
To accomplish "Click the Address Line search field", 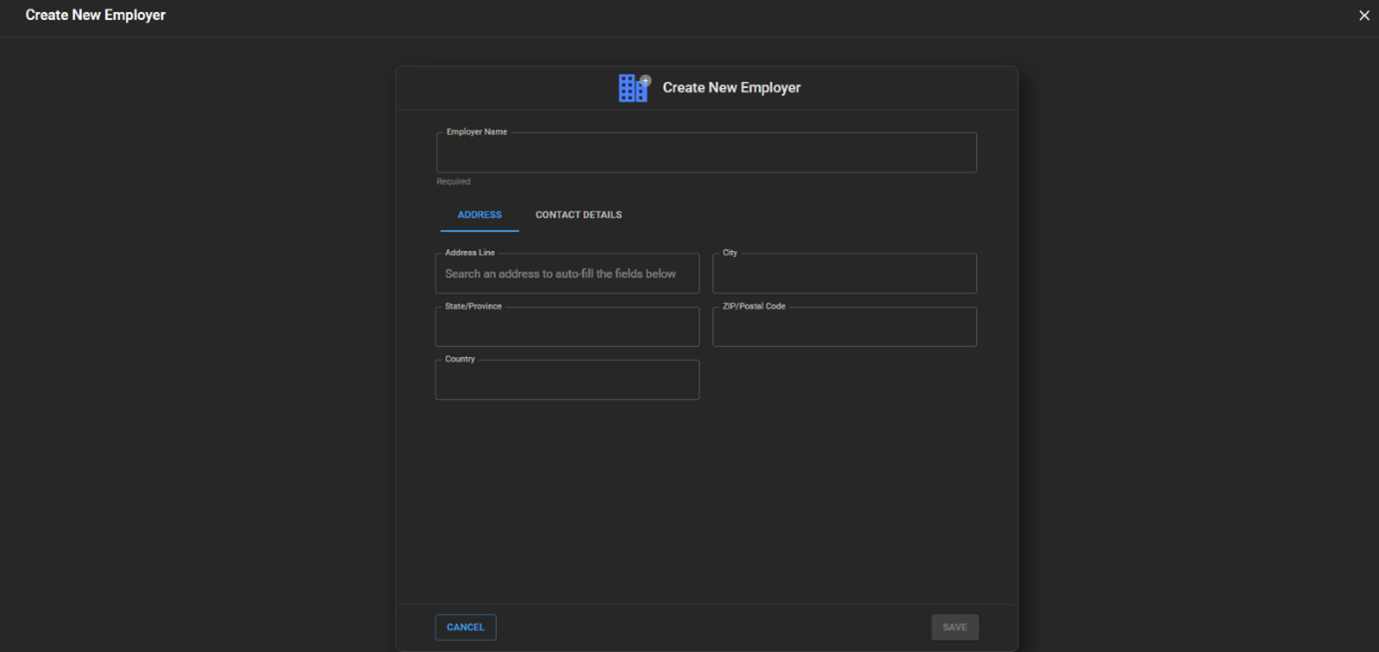I will [567, 274].
